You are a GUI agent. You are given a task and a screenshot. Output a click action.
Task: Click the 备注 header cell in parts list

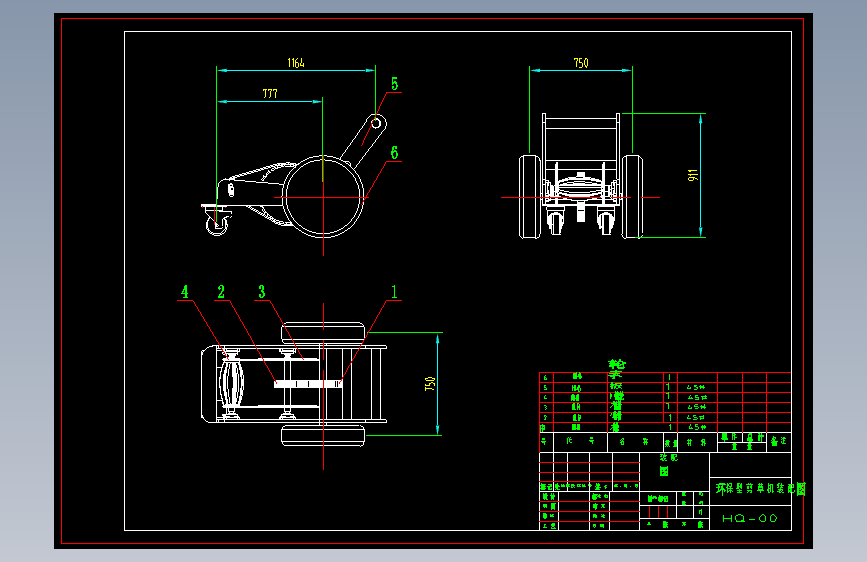click(779, 441)
